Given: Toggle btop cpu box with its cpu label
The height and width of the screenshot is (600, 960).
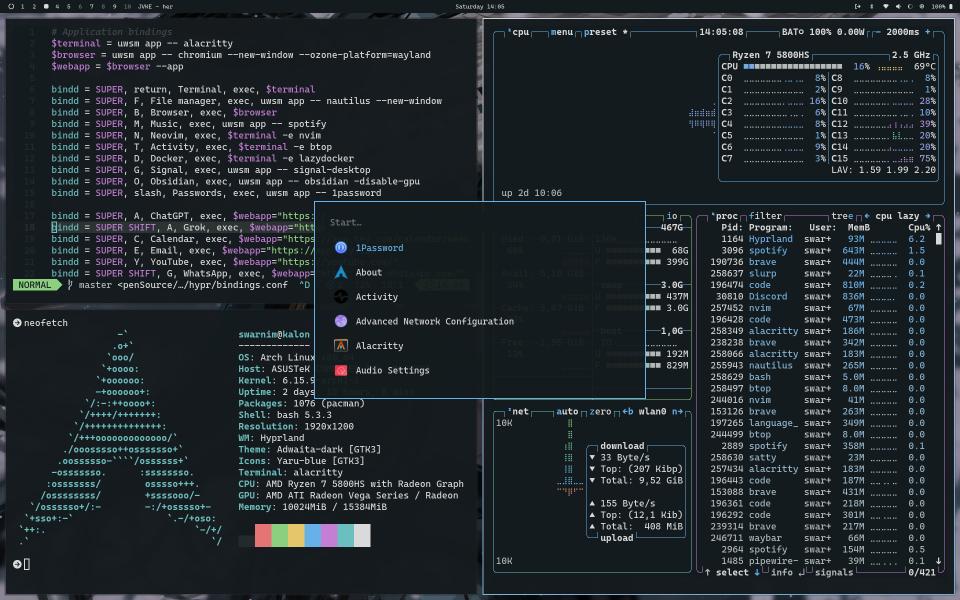Looking at the screenshot, I should pos(520,32).
